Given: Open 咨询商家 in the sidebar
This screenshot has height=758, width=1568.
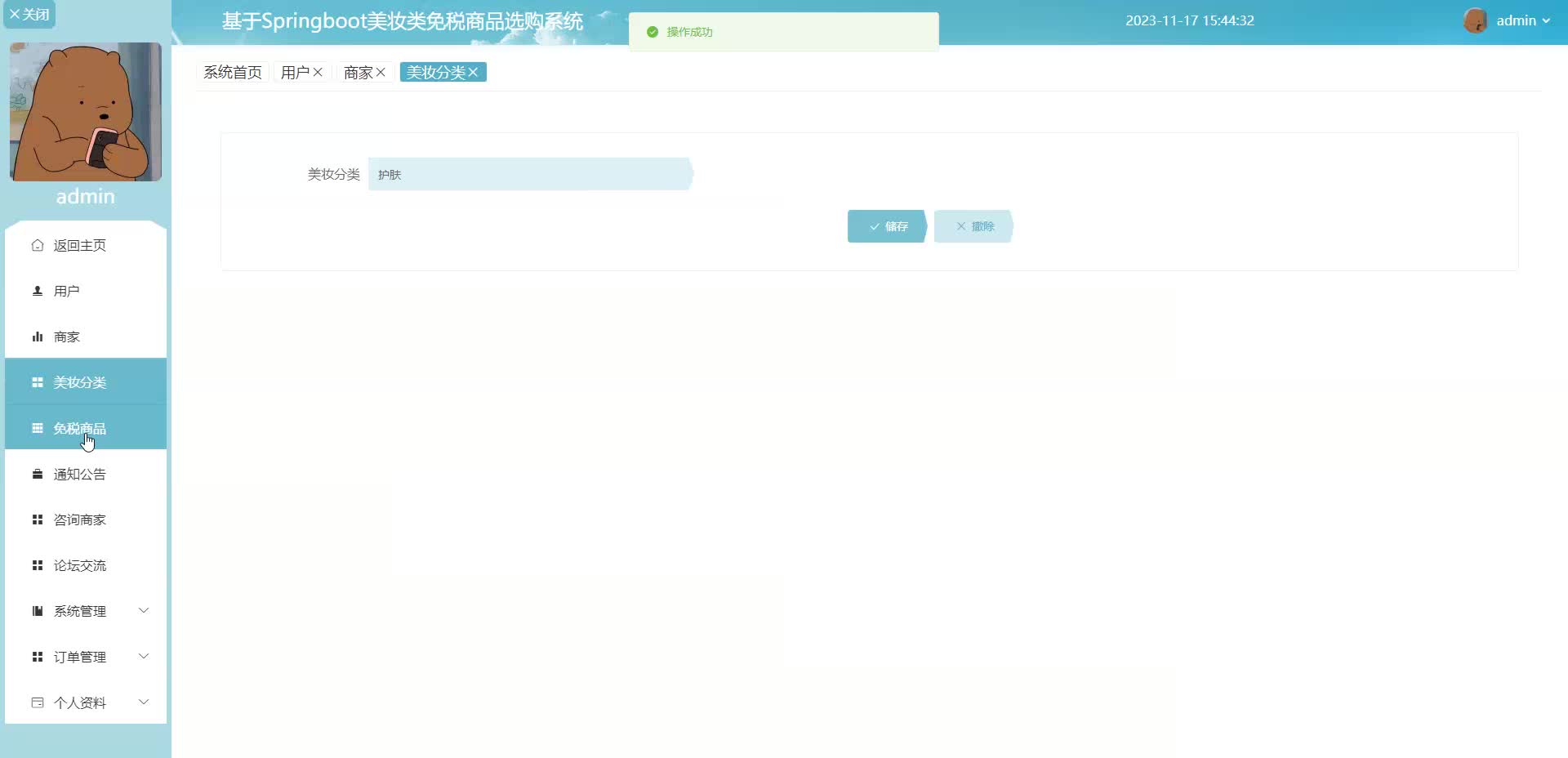Looking at the screenshot, I should 86,519.
